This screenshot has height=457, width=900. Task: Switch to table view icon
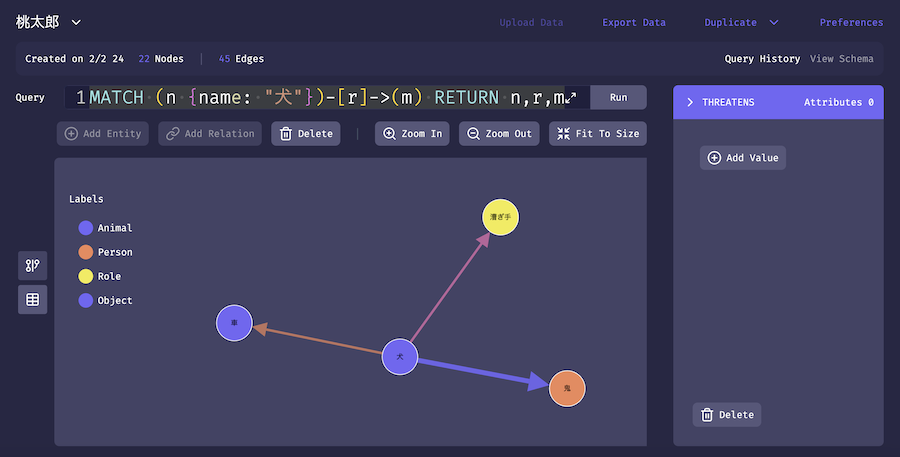pos(33,300)
